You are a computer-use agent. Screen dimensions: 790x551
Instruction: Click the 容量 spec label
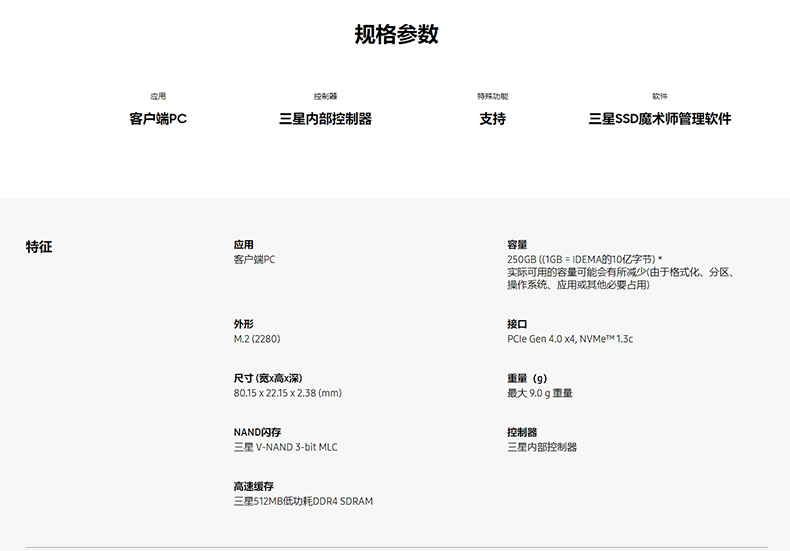coord(517,245)
